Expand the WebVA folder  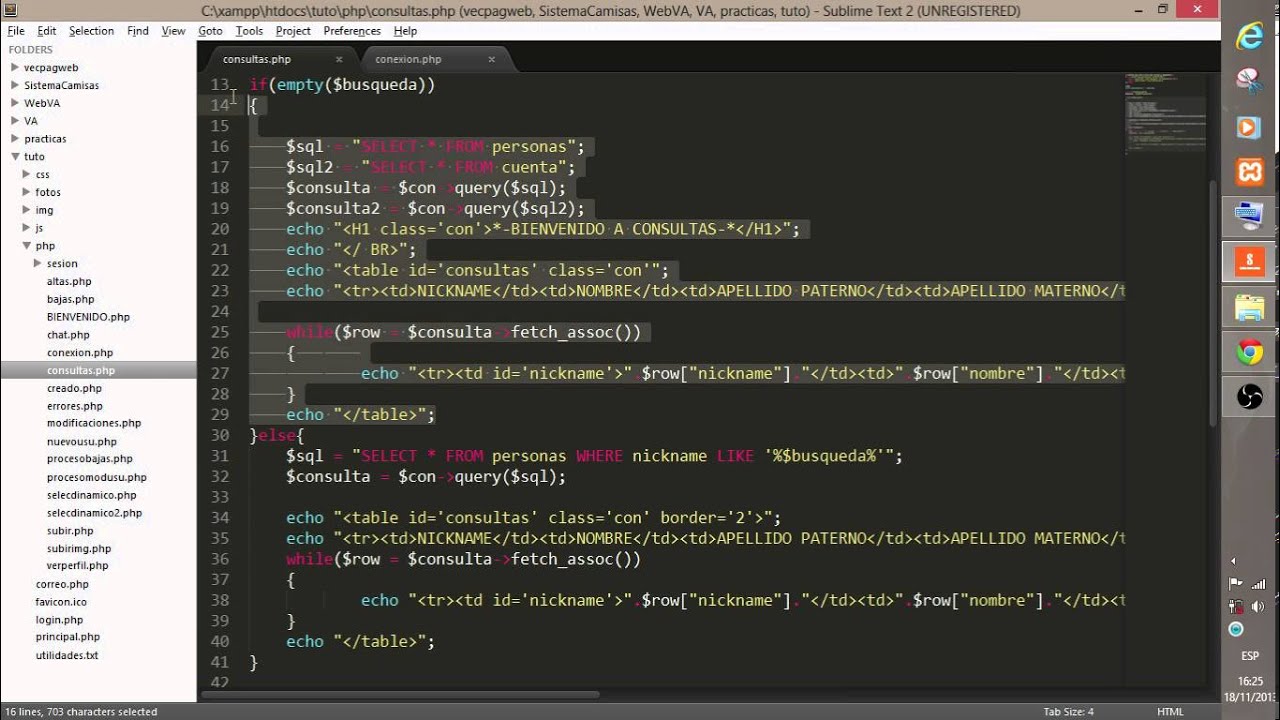coord(15,103)
